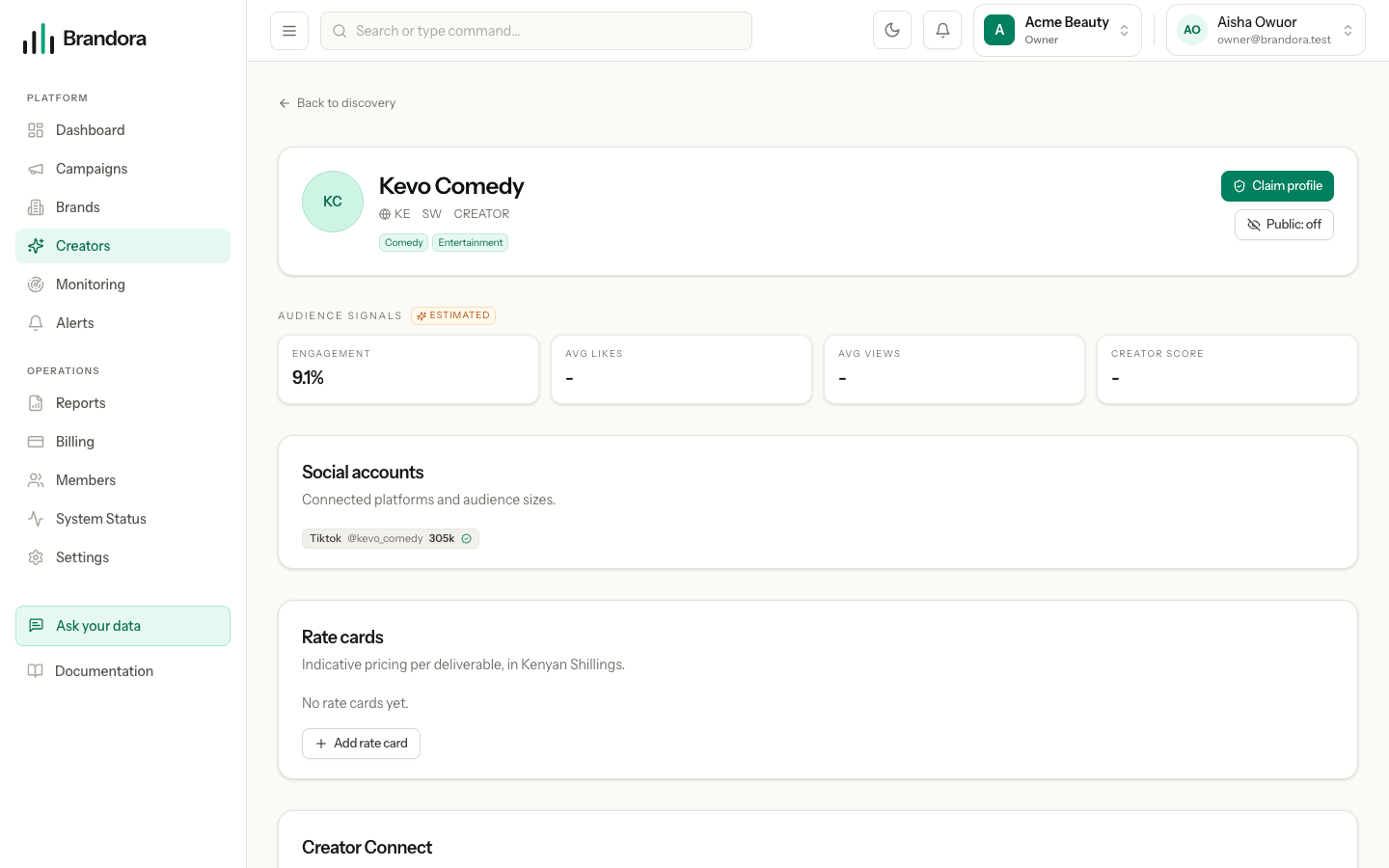The height and width of the screenshot is (868, 1389).
Task: Open Alerts in the sidebar
Action: pos(123,323)
